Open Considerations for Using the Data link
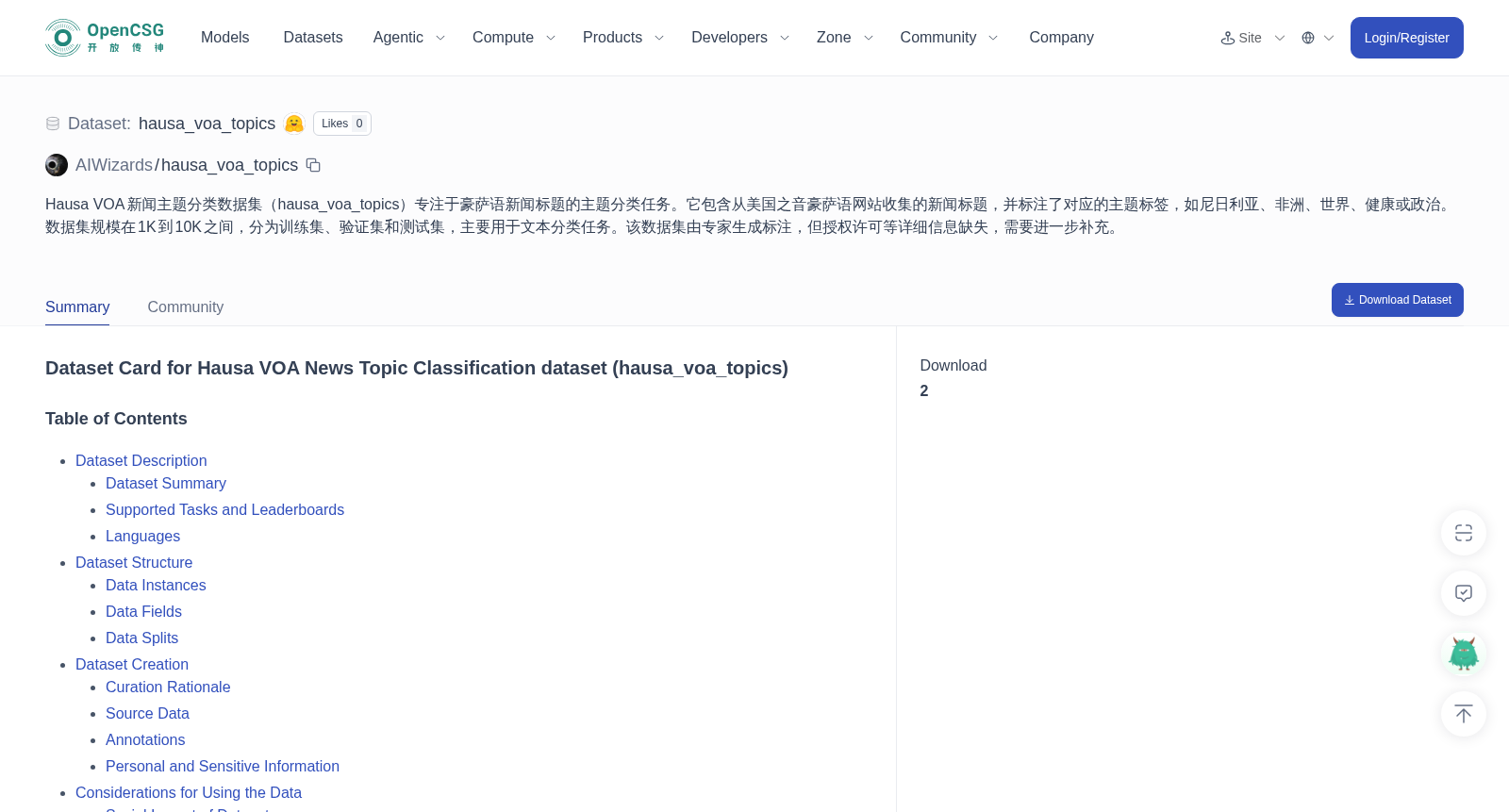This screenshot has width=1509, height=812. point(189,793)
